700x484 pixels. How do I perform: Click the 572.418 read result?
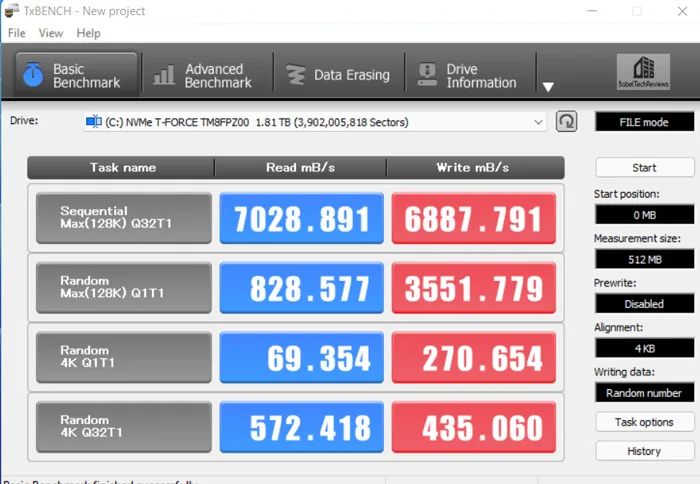coord(301,427)
